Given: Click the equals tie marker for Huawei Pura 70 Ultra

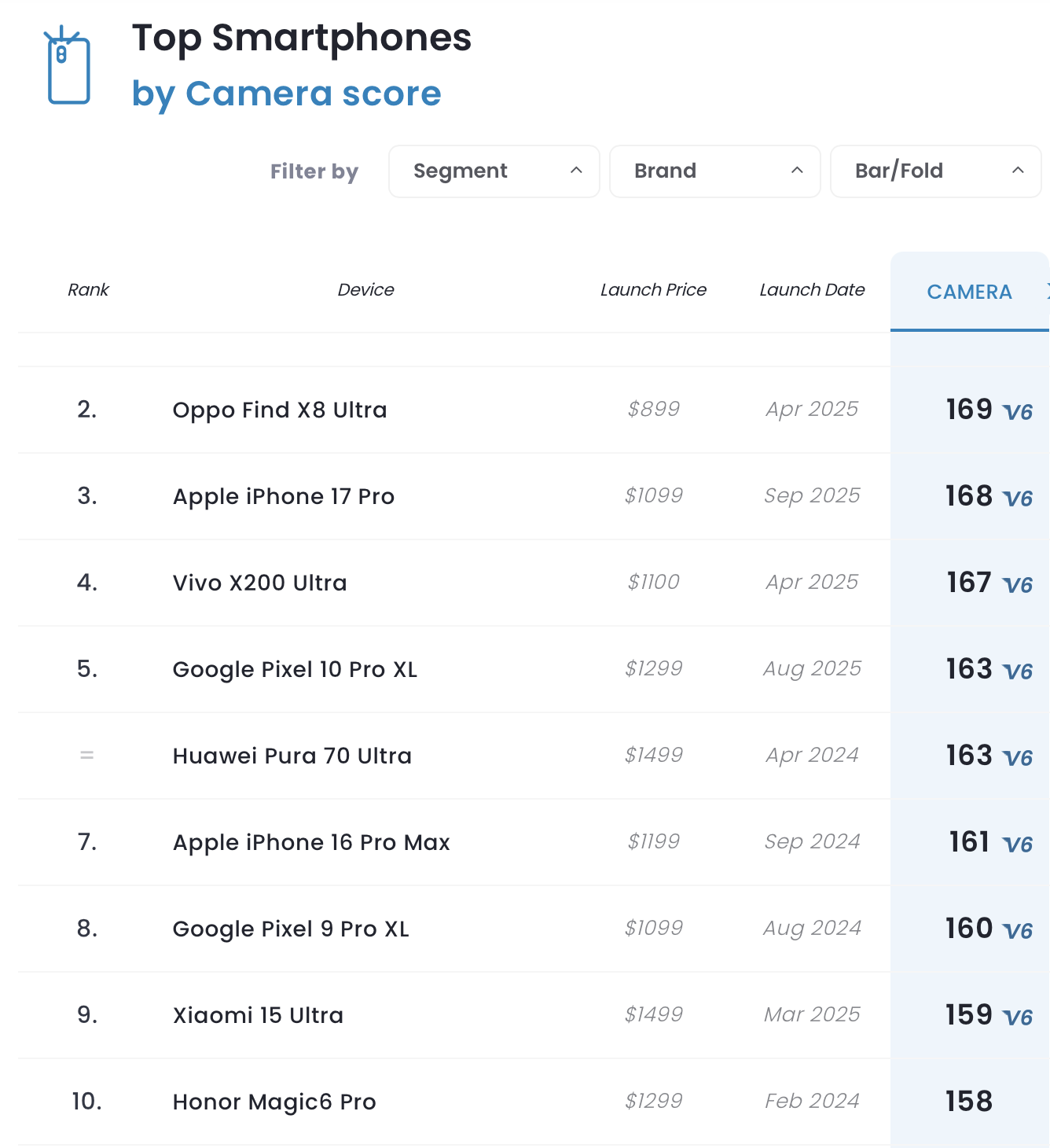Looking at the screenshot, I should [x=87, y=755].
